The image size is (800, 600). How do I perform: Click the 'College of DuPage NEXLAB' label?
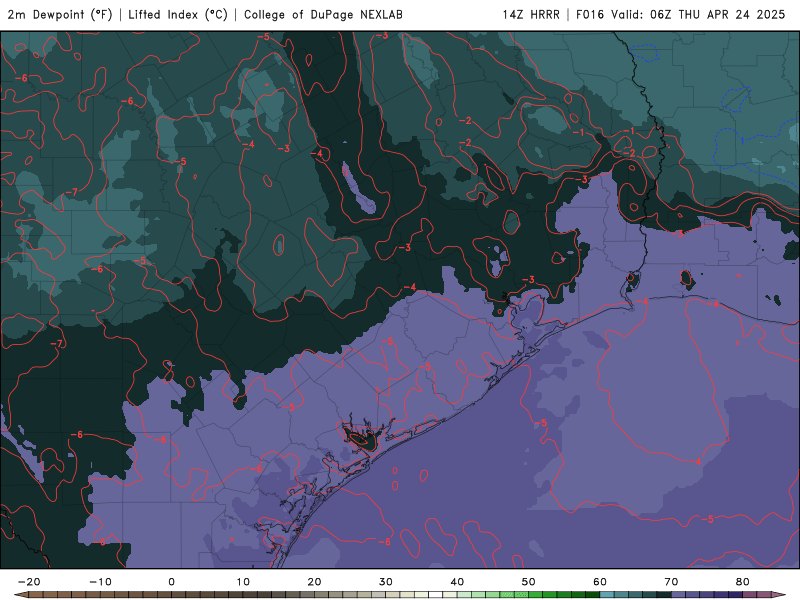click(323, 15)
